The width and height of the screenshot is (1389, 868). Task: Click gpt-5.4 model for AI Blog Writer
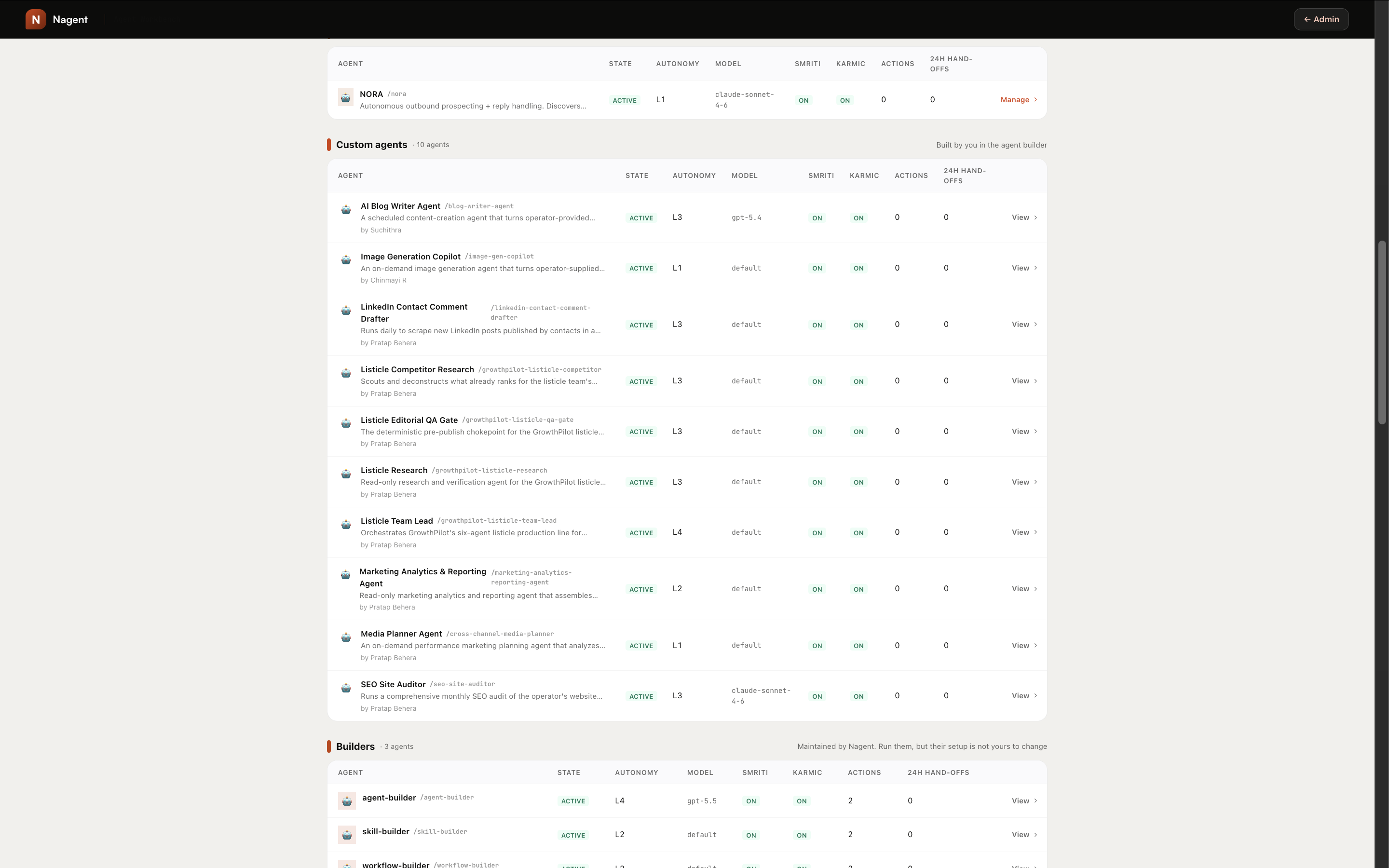pos(746,217)
